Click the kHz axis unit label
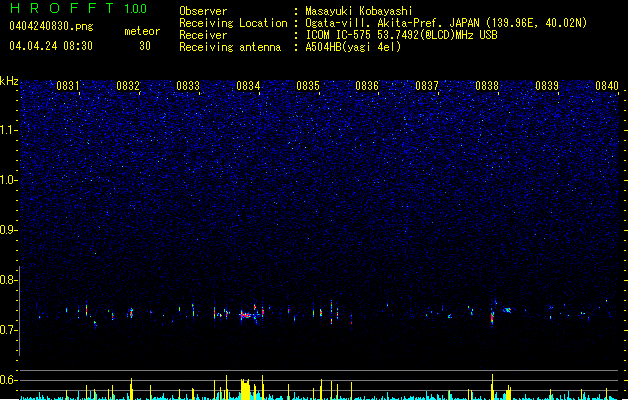629x400 pixels. 9,81
